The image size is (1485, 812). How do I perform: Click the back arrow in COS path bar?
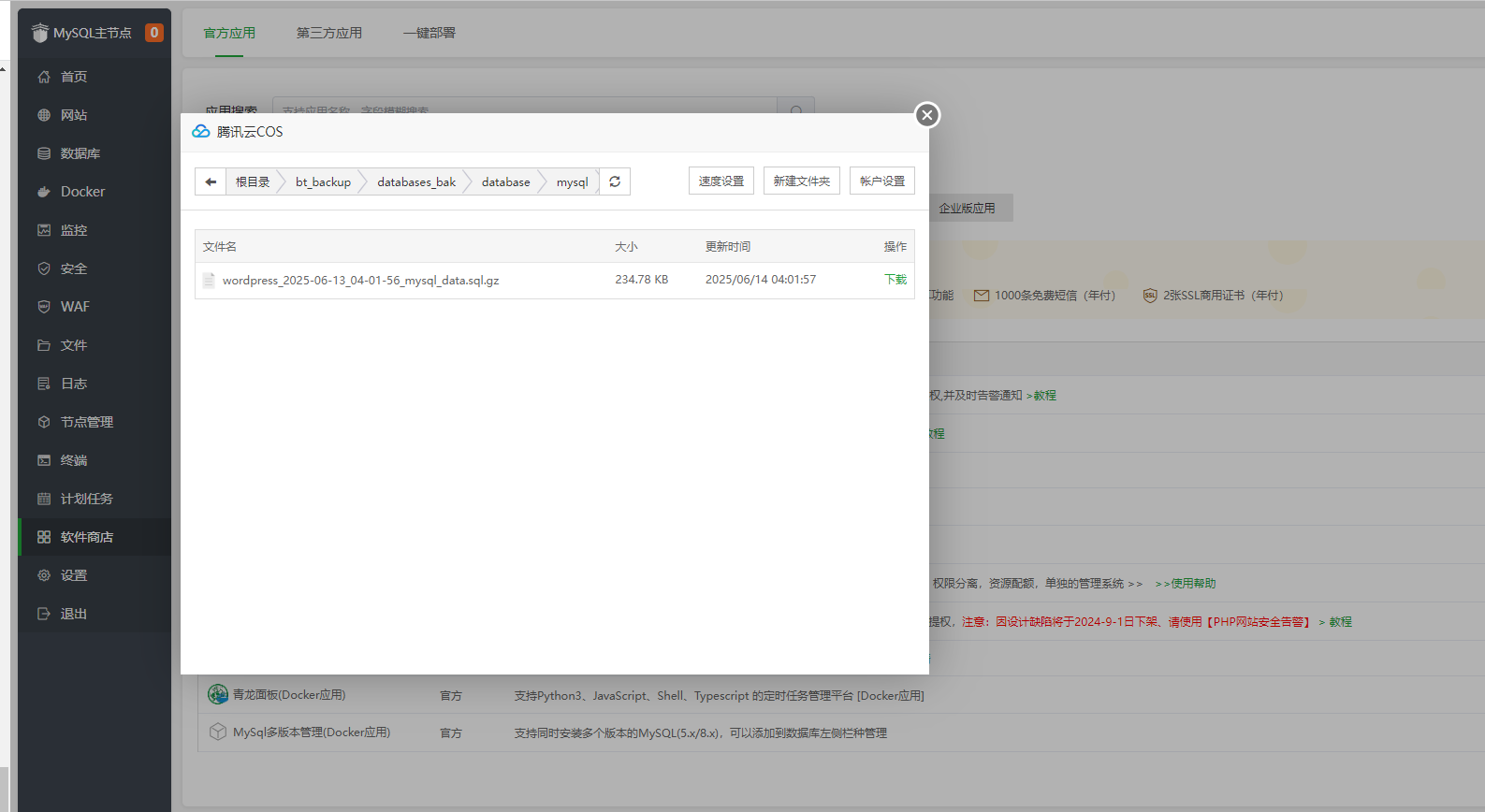(211, 181)
